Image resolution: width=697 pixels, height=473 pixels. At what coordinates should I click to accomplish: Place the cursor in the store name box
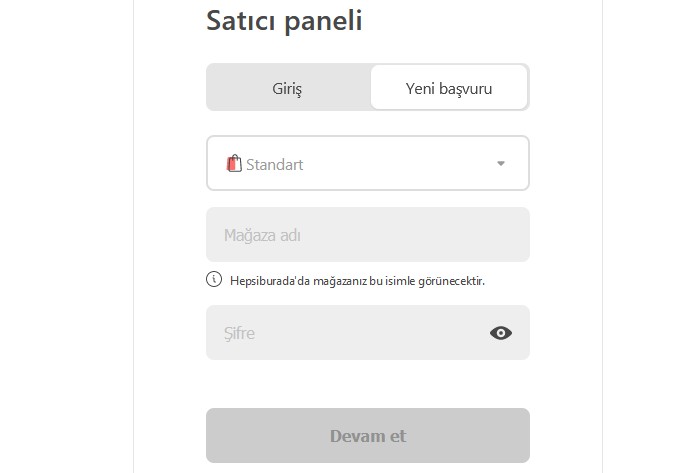click(x=367, y=235)
